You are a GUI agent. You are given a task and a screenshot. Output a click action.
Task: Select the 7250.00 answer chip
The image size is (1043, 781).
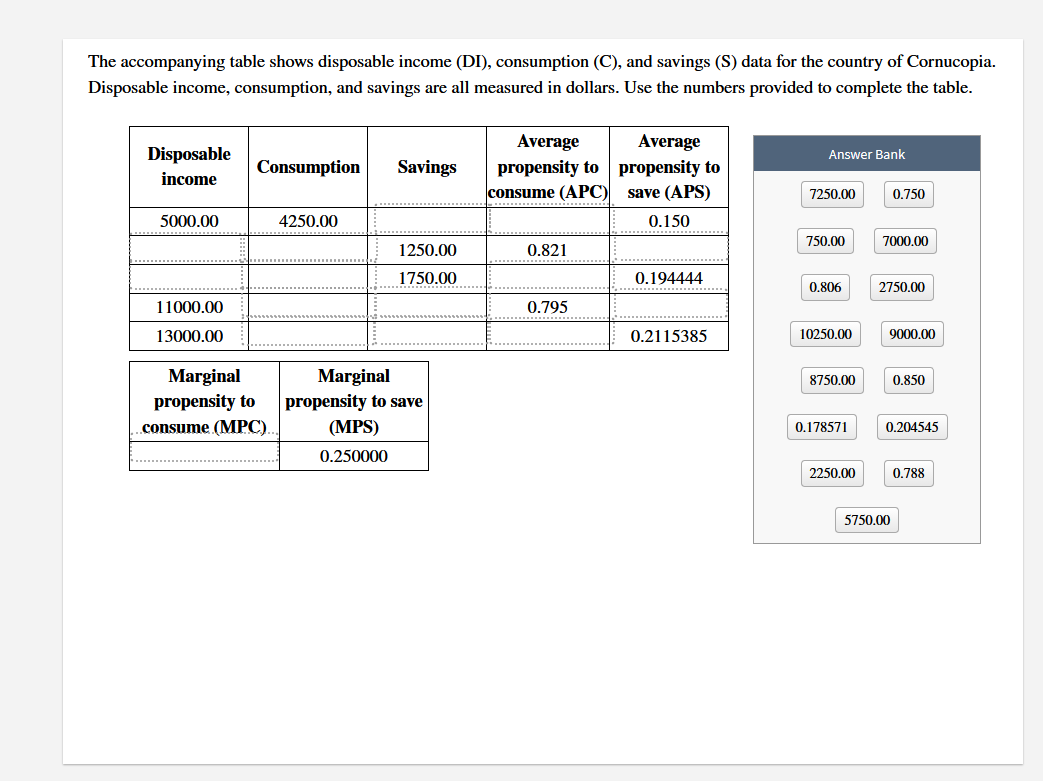point(831,194)
